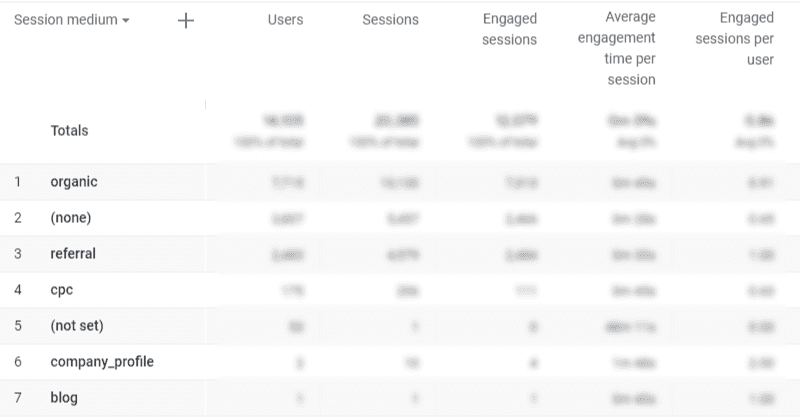800x420 pixels.
Task: Click row number 6 beside company_profile
Action: pos(18,362)
